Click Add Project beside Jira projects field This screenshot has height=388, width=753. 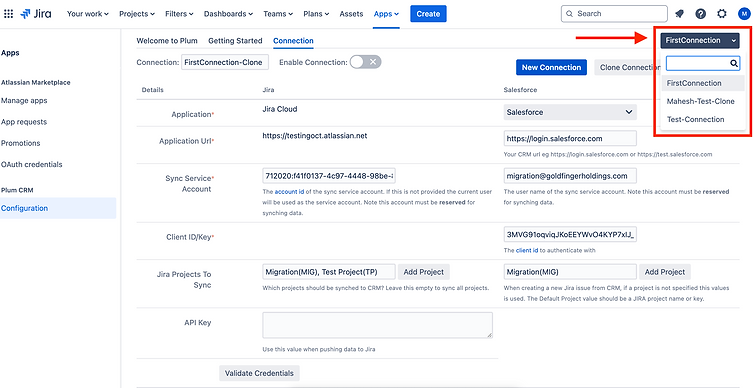coord(424,272)
